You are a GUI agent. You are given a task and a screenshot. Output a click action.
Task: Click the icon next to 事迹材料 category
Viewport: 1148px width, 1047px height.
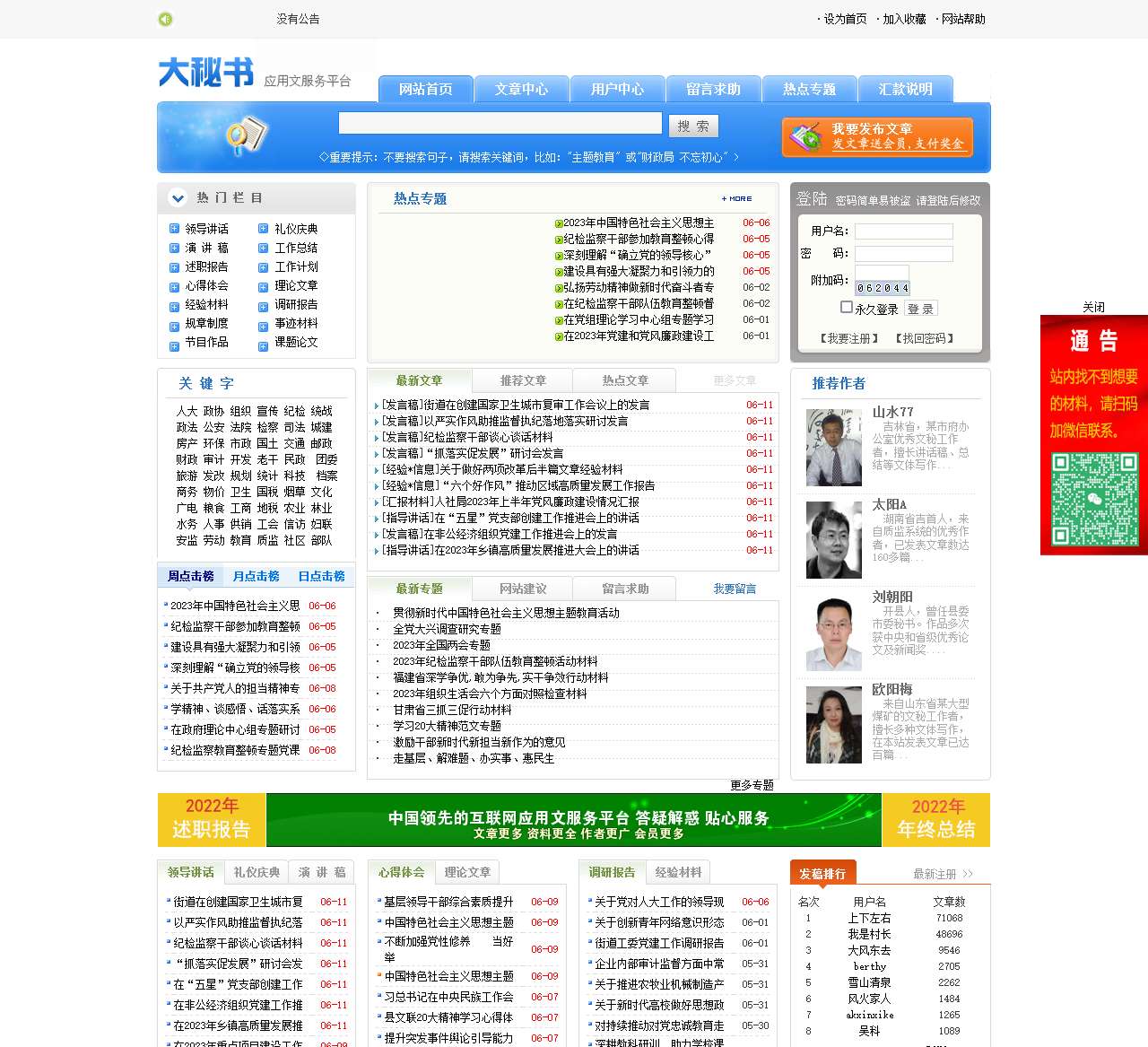point(264,326)
